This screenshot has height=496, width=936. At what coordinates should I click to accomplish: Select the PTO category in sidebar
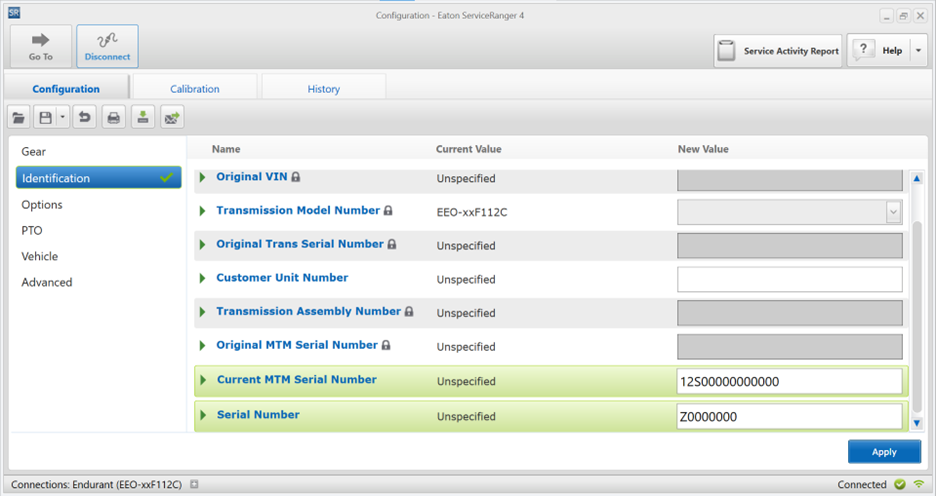[x=32, y=230]
